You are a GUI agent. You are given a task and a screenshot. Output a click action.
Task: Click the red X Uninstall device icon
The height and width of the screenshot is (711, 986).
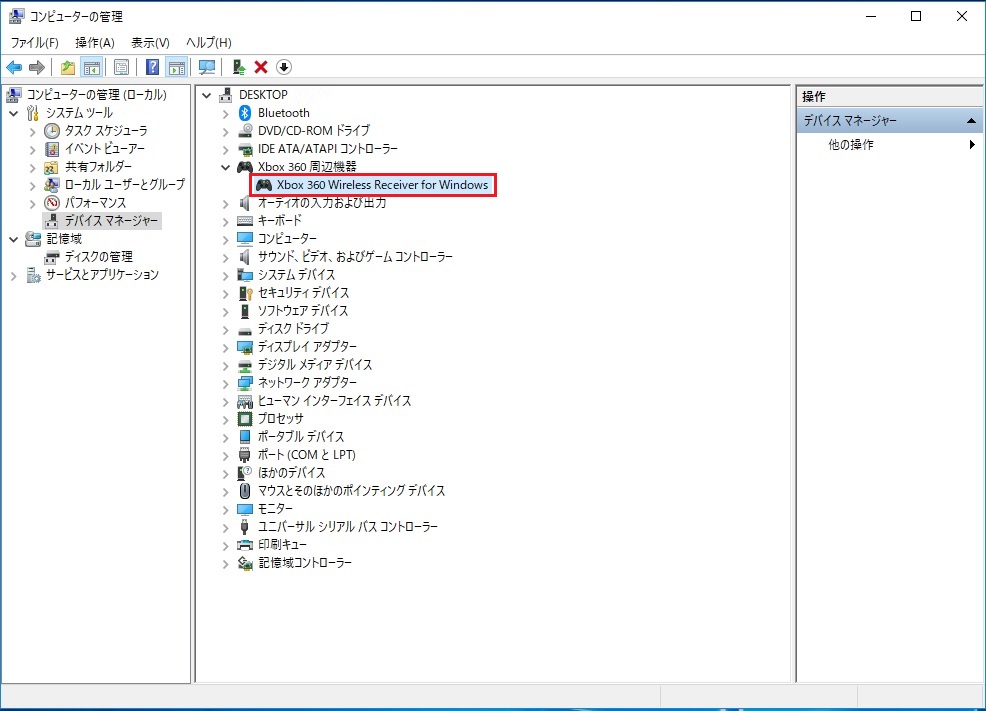click(261, 67)
